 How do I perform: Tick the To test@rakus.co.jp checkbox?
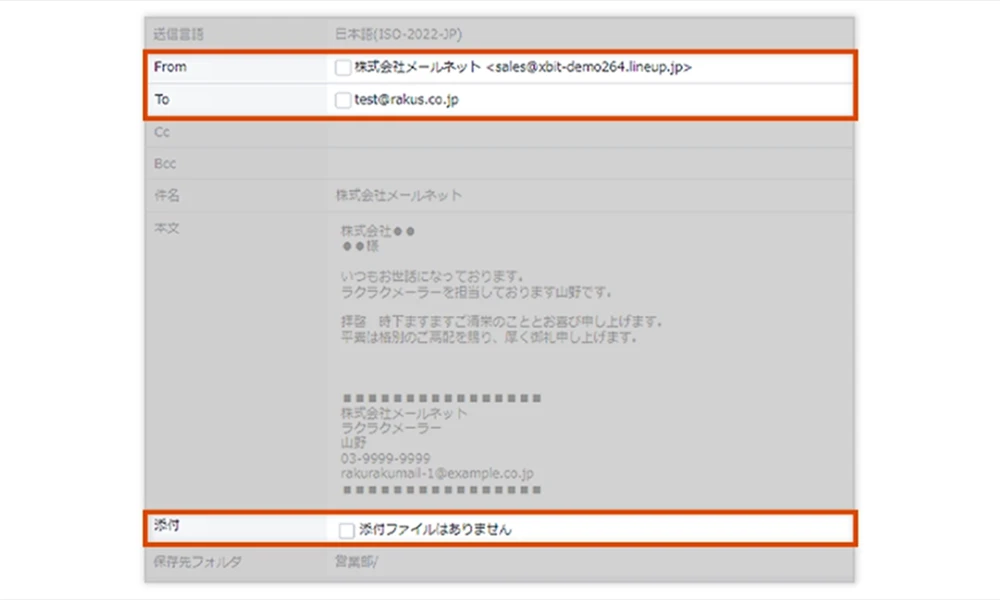click(343, 100)
